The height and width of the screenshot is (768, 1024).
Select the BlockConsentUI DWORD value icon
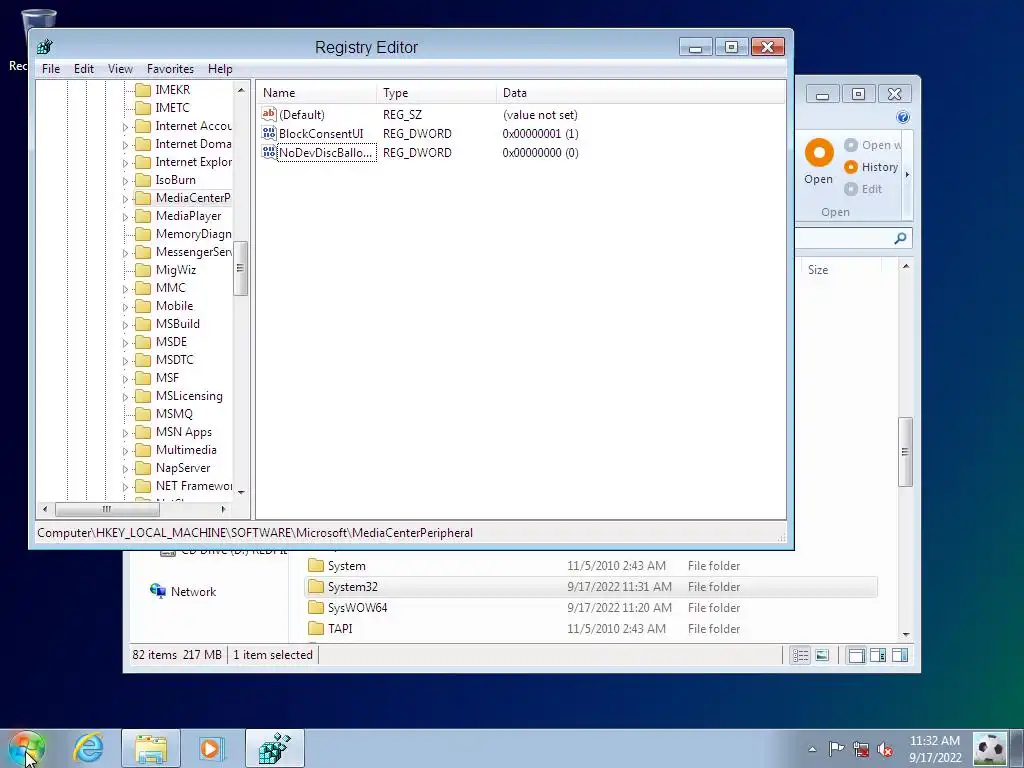(269, 133)
